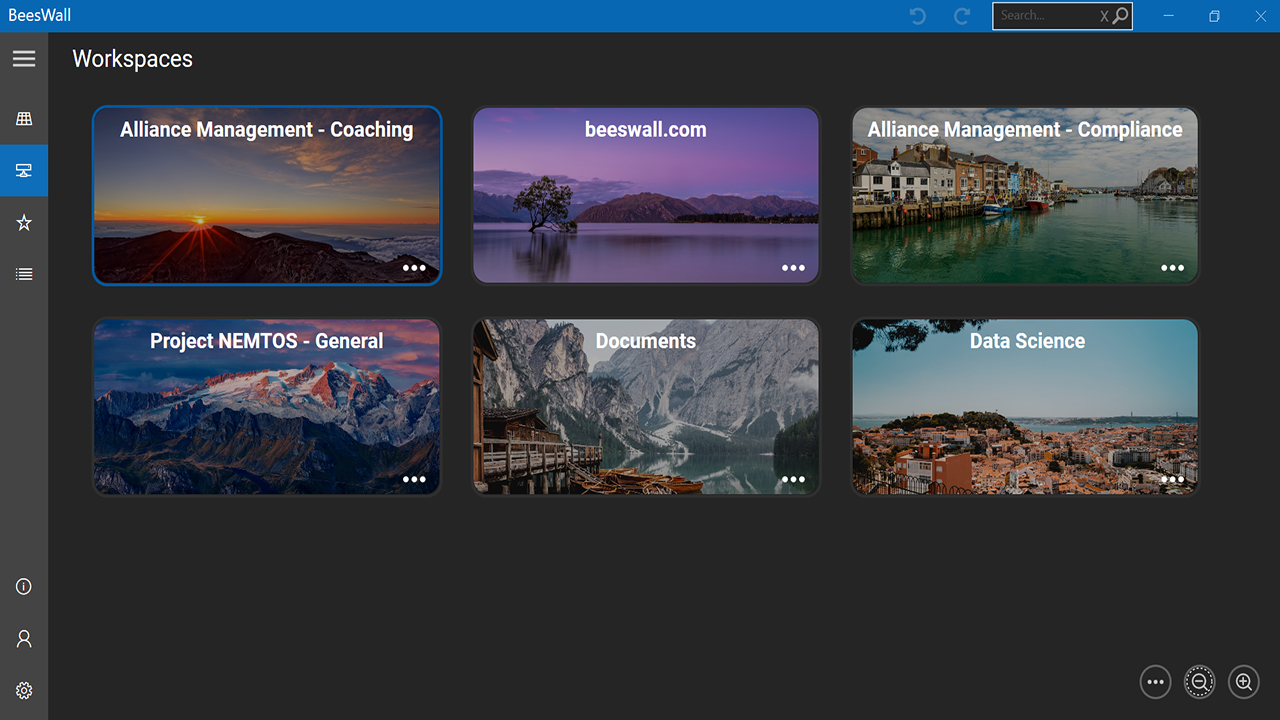The image size is (1280, 720).
Task: Zoom in with the plus magnifier button
Action: pyautogui.click(x=1244, y=682)
